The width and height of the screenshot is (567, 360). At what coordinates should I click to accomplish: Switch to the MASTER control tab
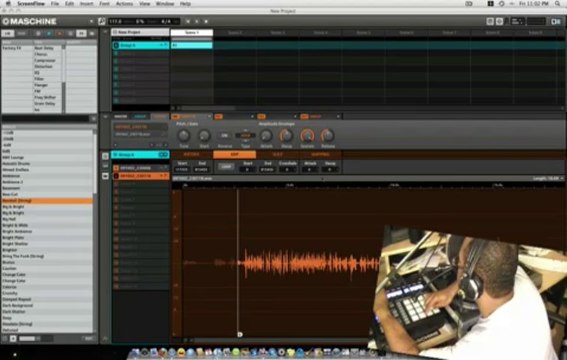click(121, 116)
